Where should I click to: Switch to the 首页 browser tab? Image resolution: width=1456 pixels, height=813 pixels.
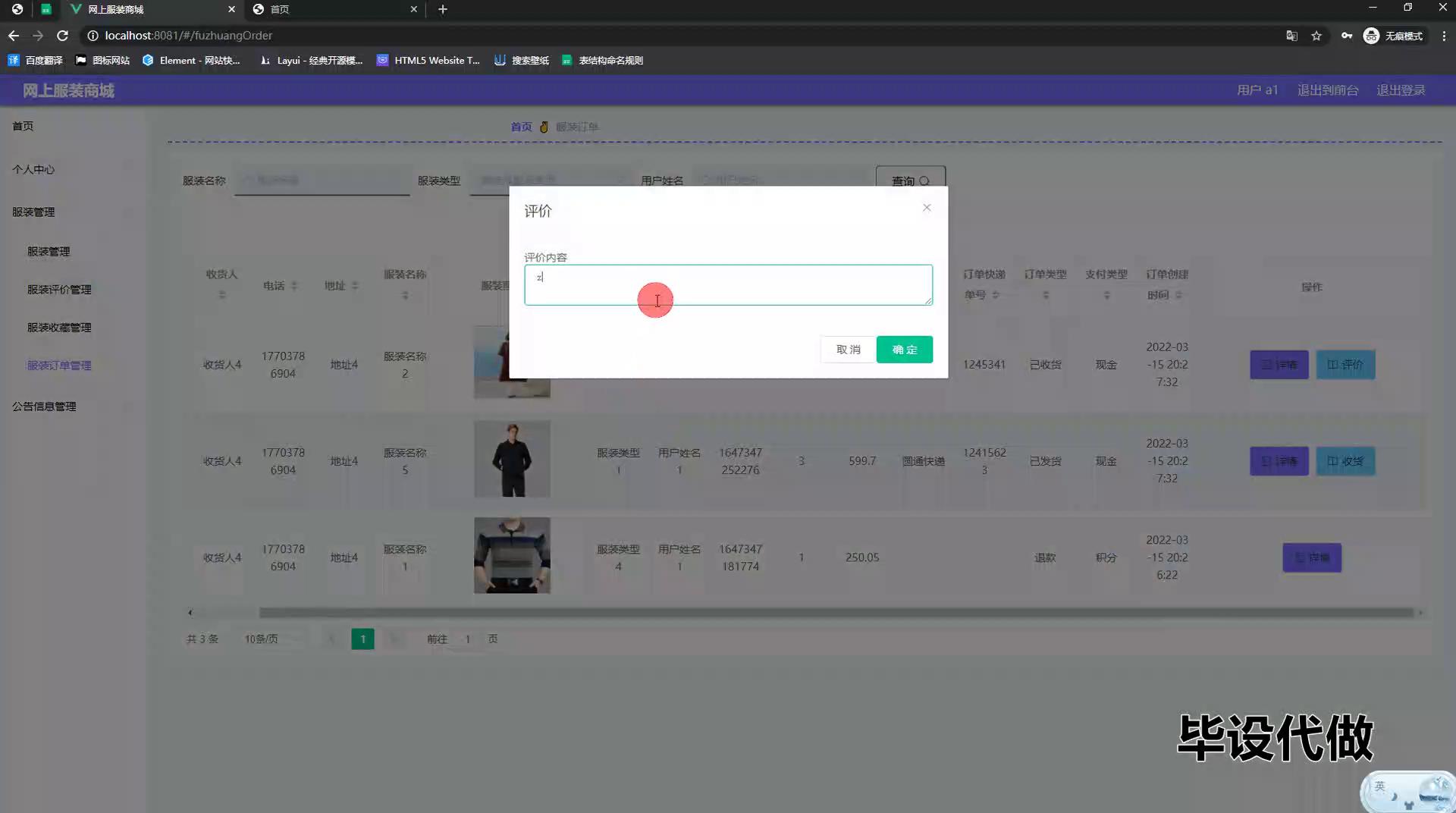(334, 9)
